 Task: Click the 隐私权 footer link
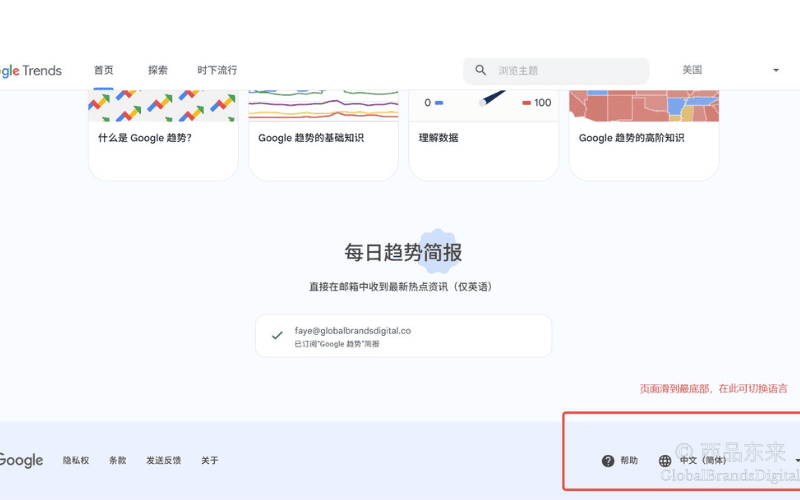pos(76,460)
